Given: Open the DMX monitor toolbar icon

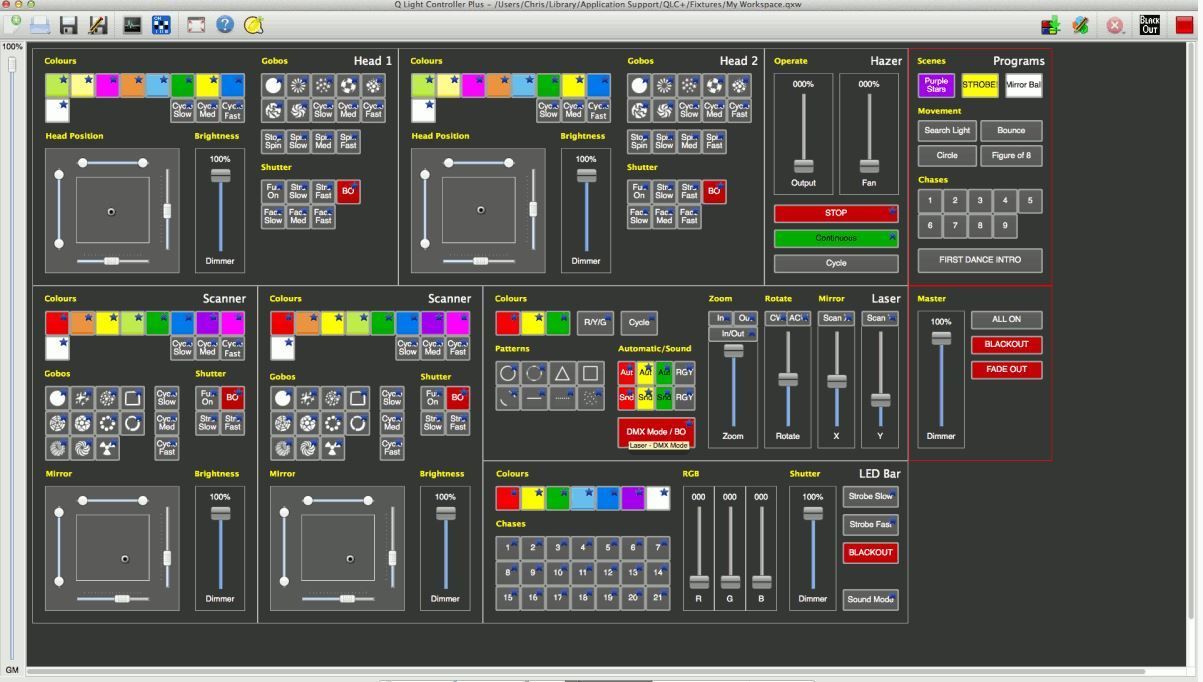Looking at the screenshot, I should (131, 25).
